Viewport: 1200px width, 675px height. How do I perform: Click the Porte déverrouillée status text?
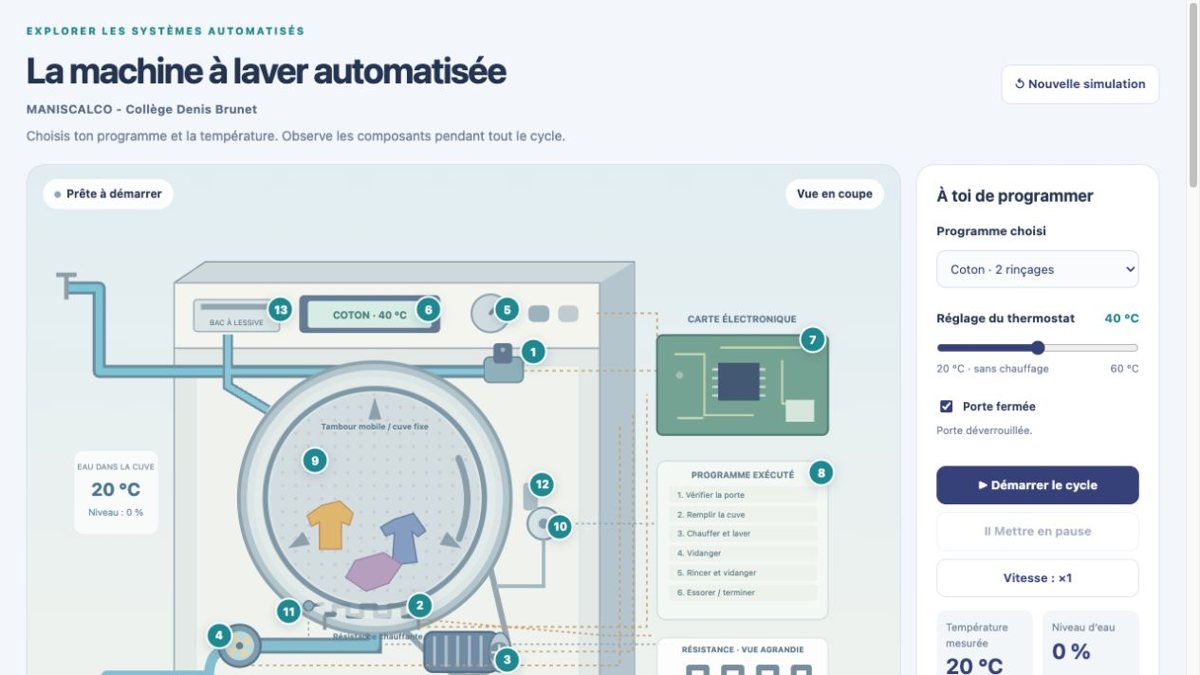pyautogui.click(x=984, y=431)
